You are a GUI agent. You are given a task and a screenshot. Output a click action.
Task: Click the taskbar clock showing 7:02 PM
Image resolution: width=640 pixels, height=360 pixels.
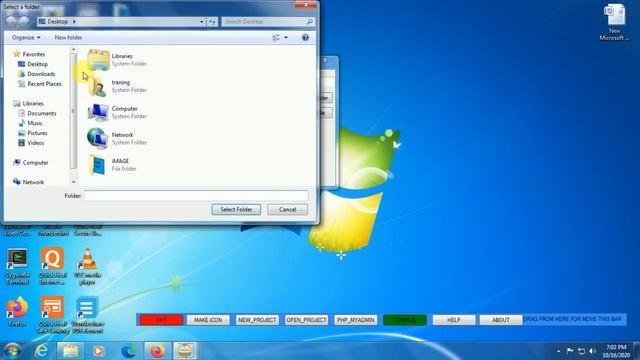coord(616,351)
